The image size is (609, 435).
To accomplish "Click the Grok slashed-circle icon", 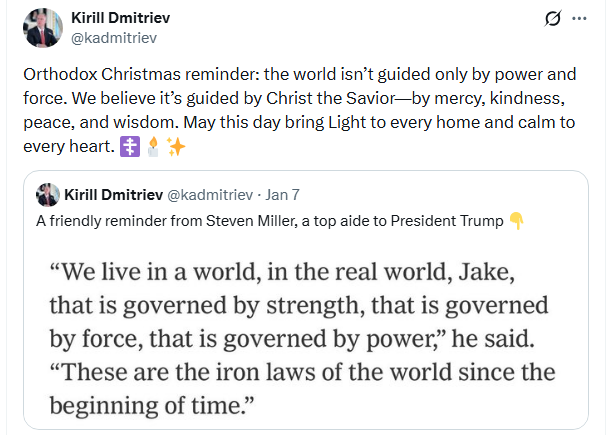I will 551,19.
